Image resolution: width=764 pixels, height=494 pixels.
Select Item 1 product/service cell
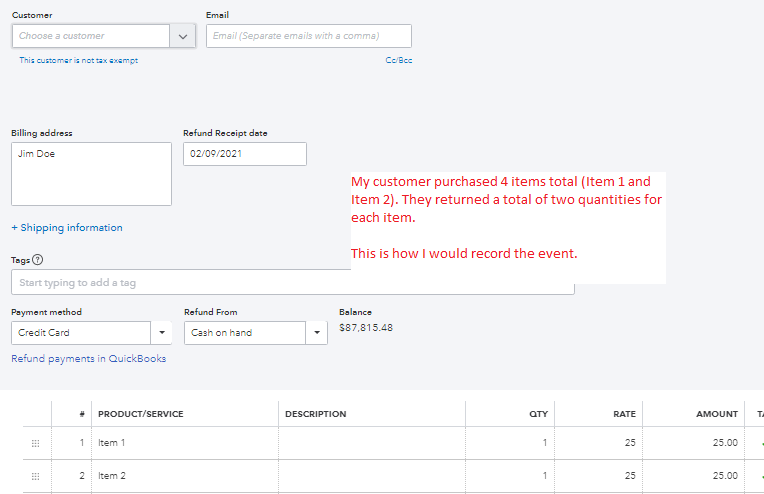click(x=185, y=443)
